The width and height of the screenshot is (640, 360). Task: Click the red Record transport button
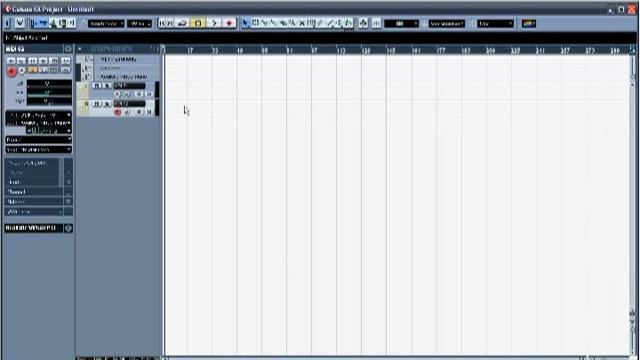click(229, 23)
